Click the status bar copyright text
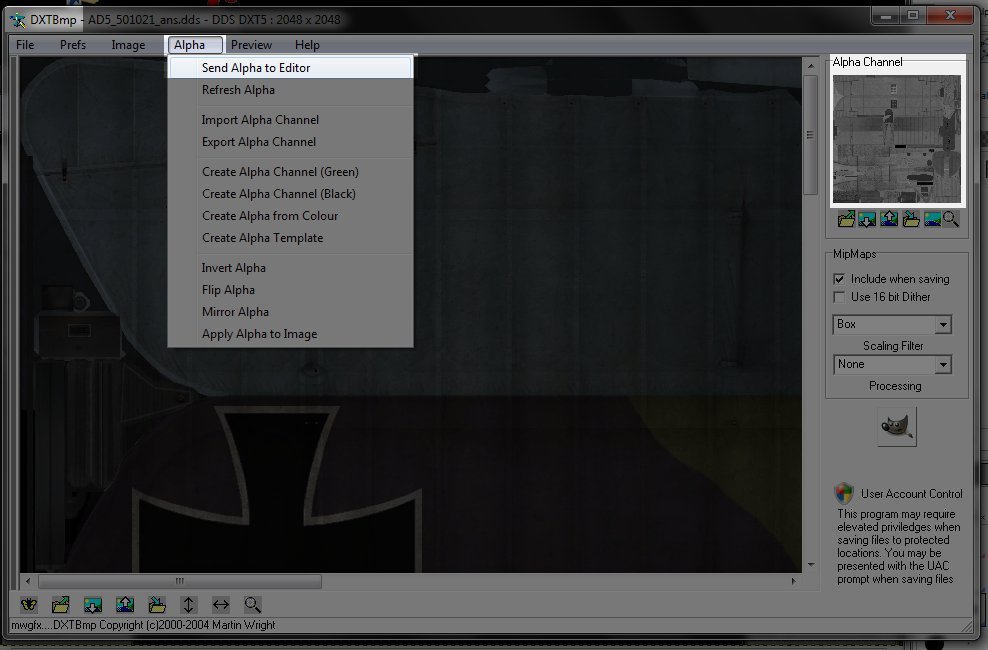 click(x=143, y=625)
